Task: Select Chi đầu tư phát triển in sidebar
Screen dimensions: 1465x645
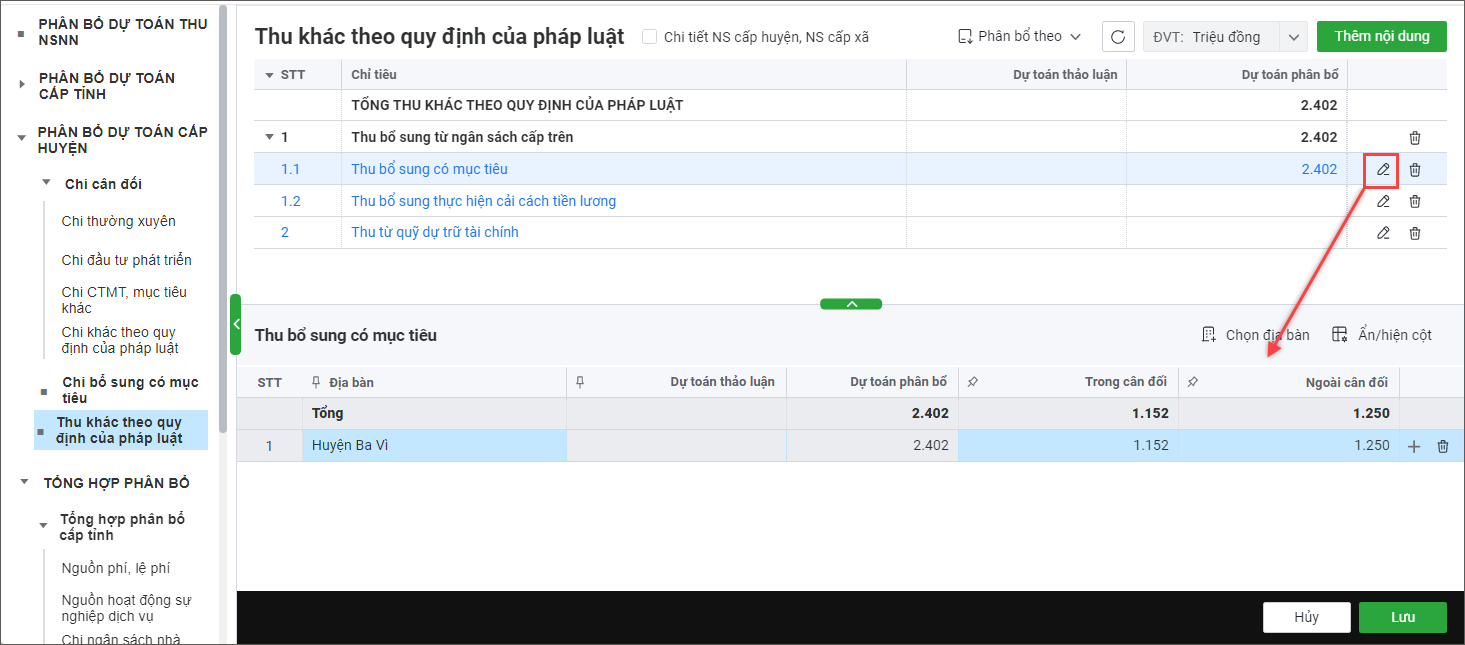Action: (x=126, y=260)
